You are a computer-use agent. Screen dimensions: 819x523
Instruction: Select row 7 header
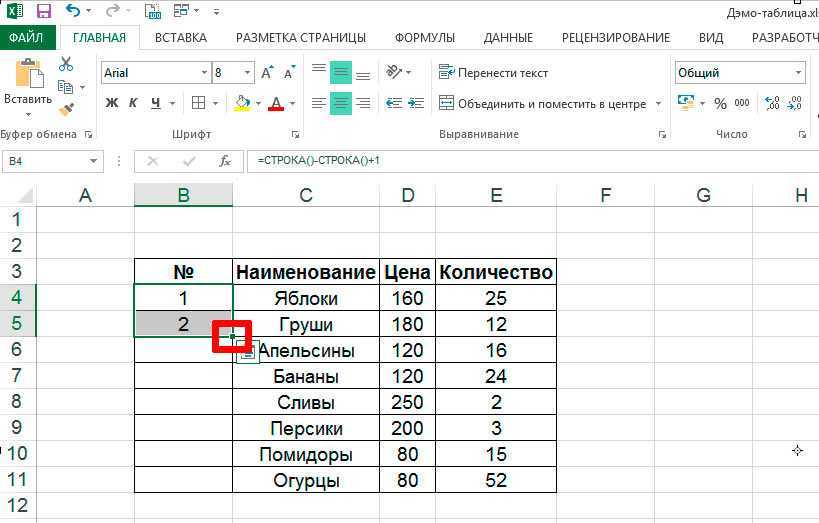tap(17, 376)
